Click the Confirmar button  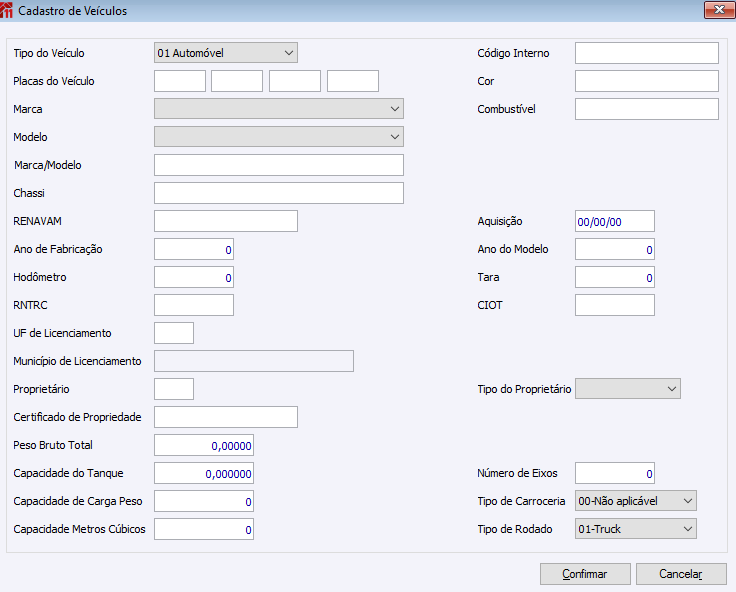tap(585, 574)
